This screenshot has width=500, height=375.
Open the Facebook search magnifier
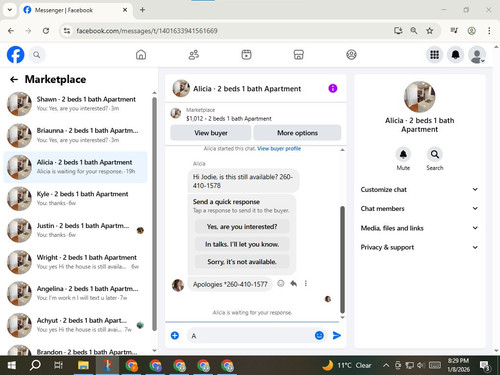click(37, 55)
